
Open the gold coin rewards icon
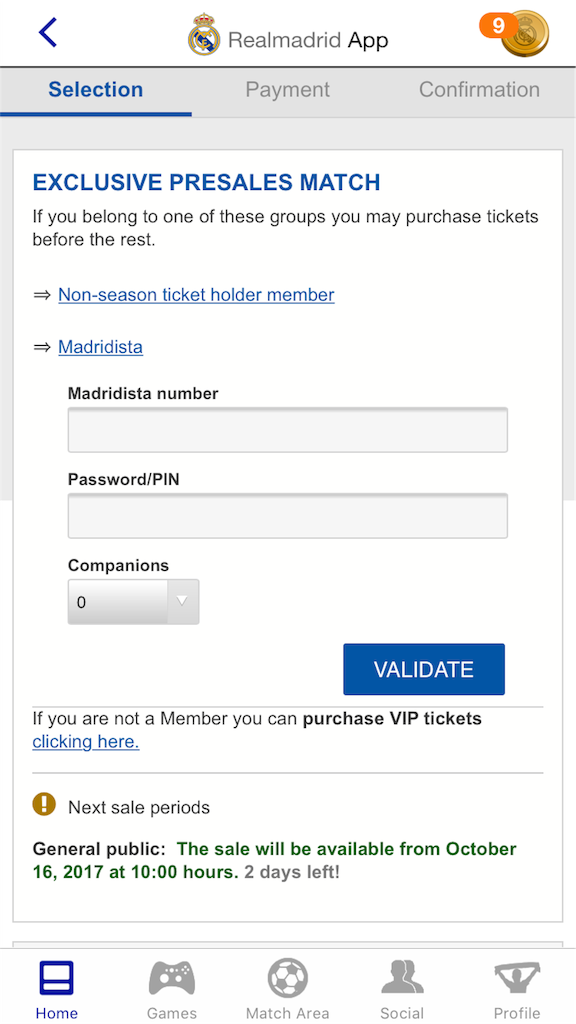526,34
